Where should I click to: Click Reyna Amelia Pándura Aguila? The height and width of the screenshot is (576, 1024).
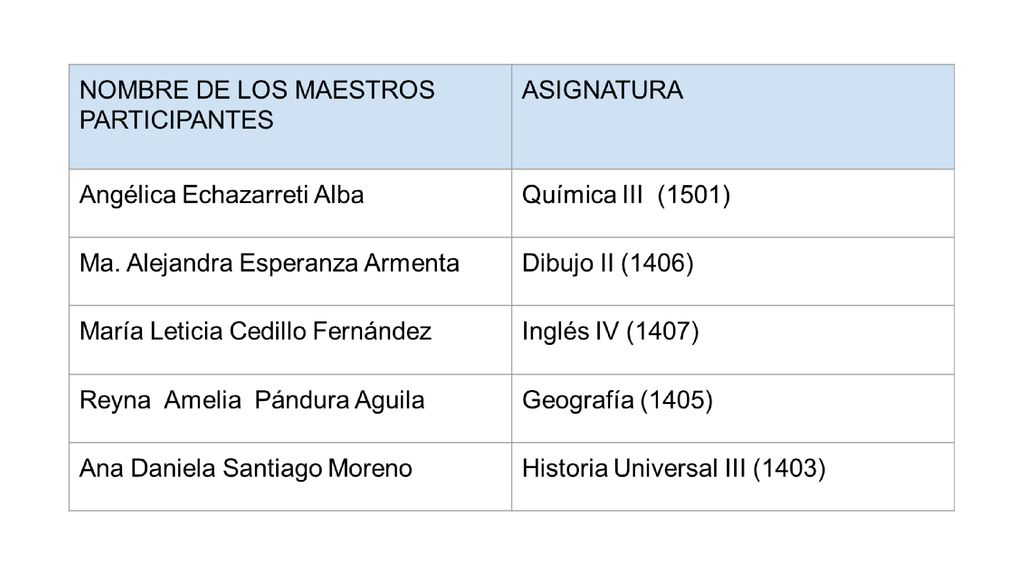tap(251, 400)
